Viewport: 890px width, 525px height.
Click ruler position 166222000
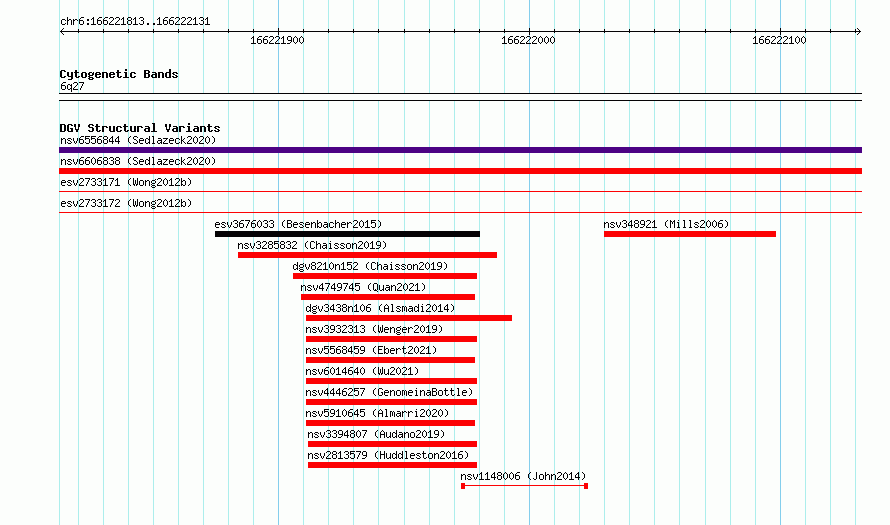528,40
